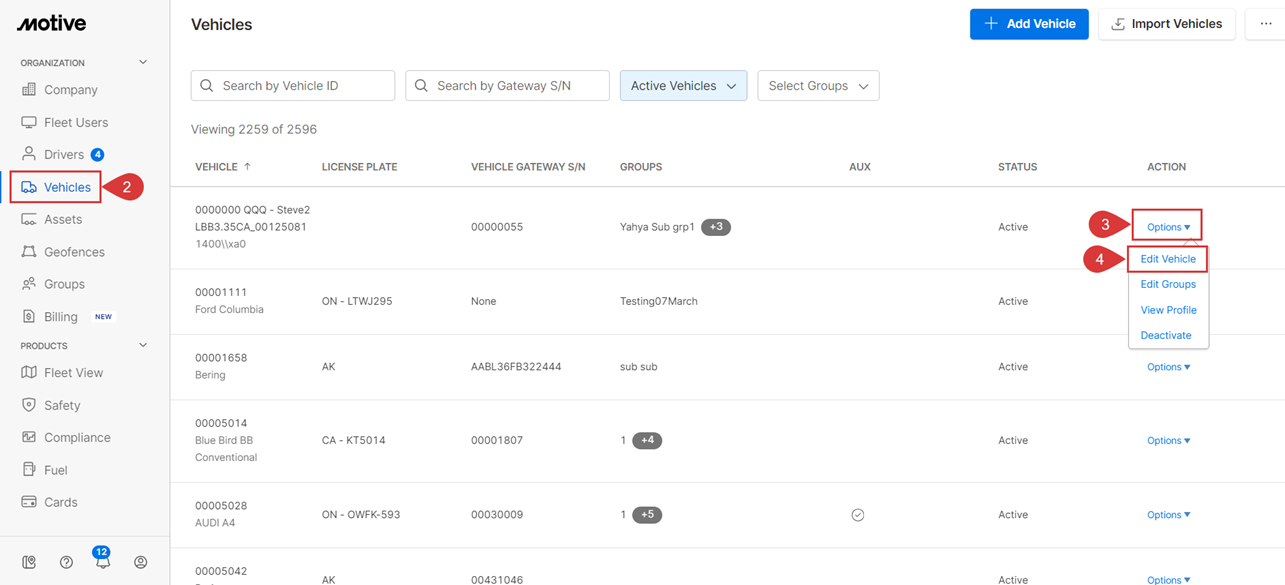This screenshot has height=585, width=1285.
Task: Open notifications showing 12 alerts
Action: coord(102,562)
